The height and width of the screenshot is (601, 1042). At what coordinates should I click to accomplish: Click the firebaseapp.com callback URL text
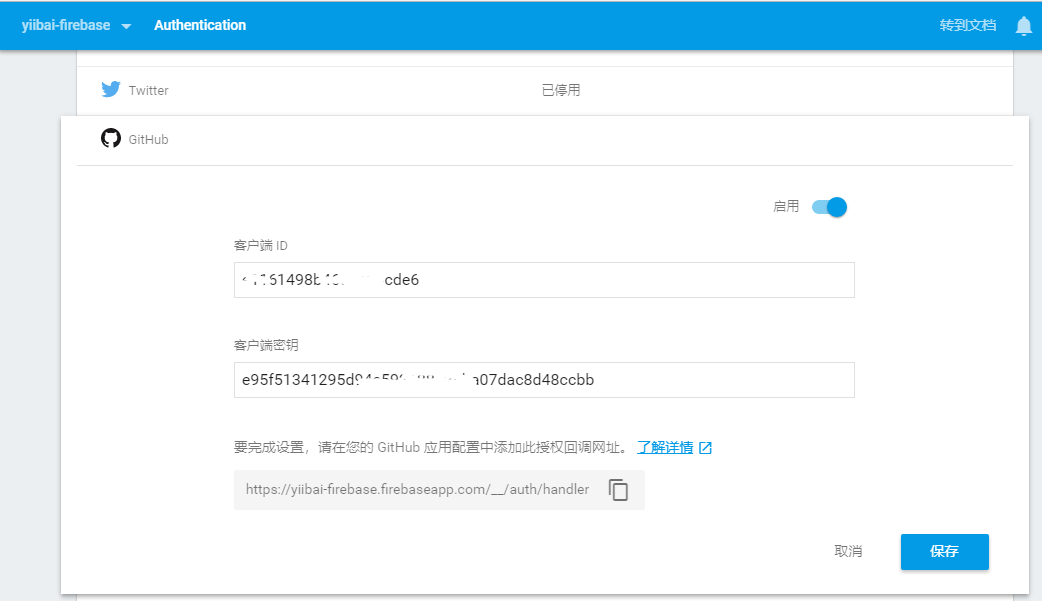[417, 490]
